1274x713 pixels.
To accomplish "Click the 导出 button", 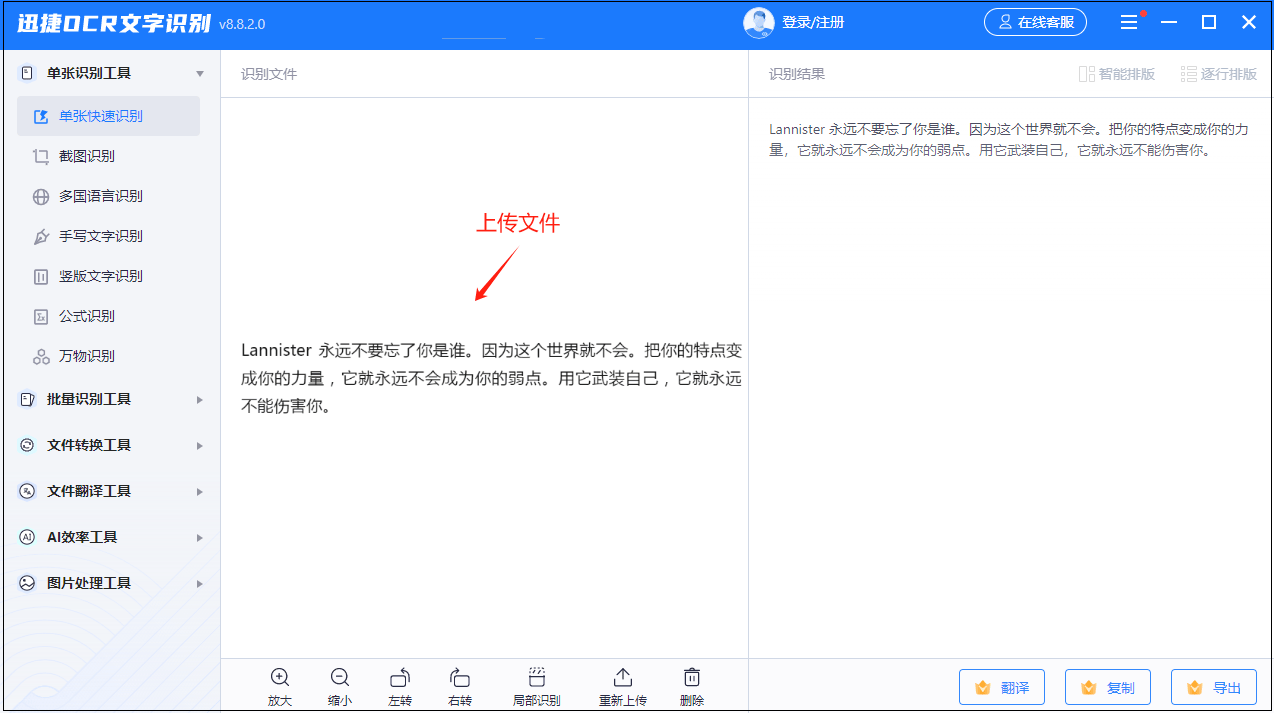I will pos(1214,688).
